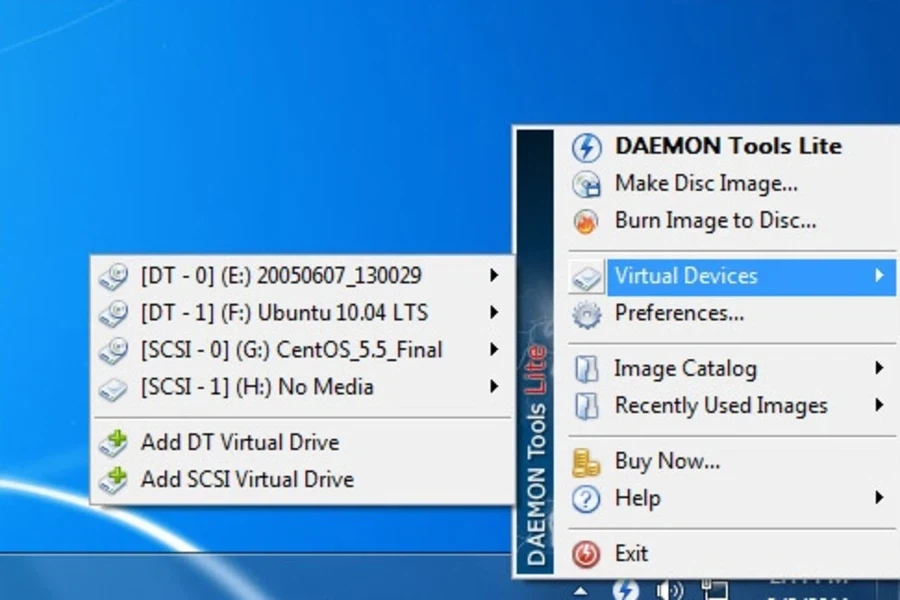The image size is (900, 600).
Task: Select the Virtual Devices menu item
Action: point(686,276)
